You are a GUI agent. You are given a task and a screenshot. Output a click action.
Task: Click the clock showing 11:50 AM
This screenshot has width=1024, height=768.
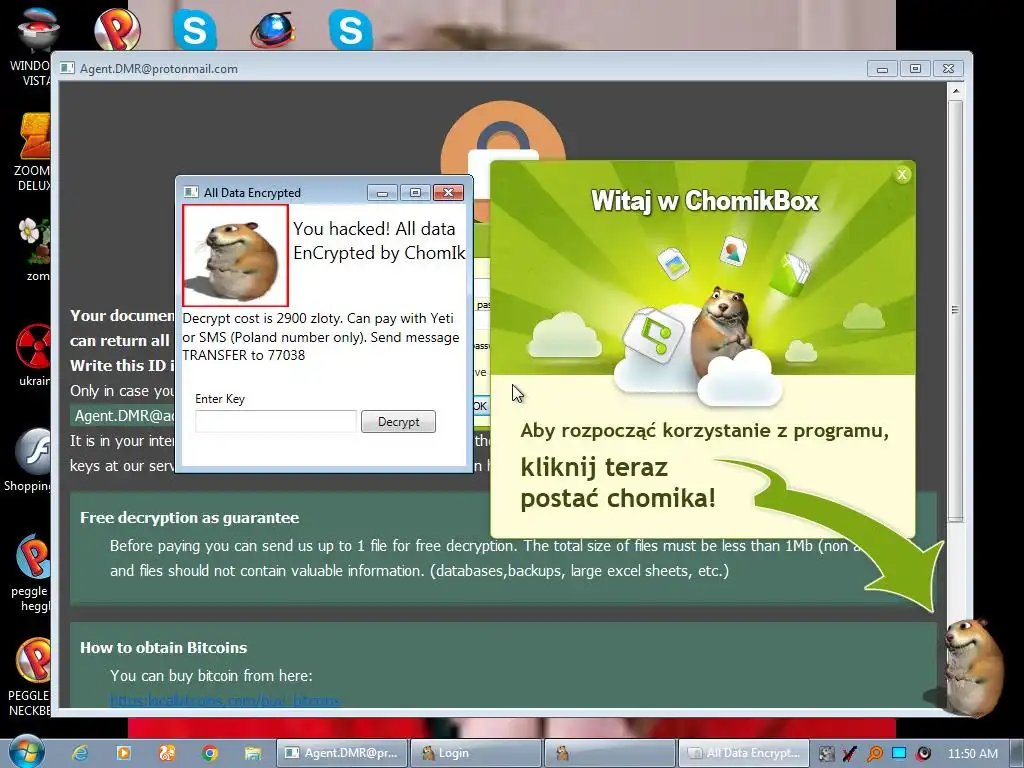[973, 754]
